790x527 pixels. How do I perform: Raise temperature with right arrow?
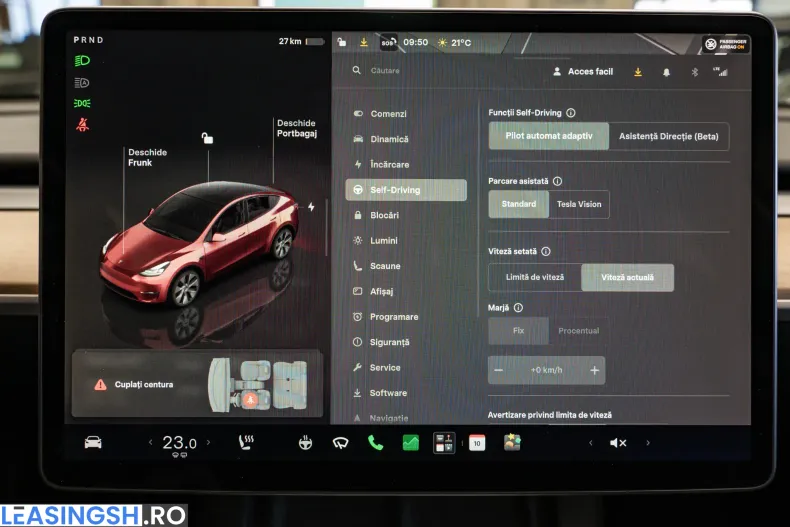(208, 442)
